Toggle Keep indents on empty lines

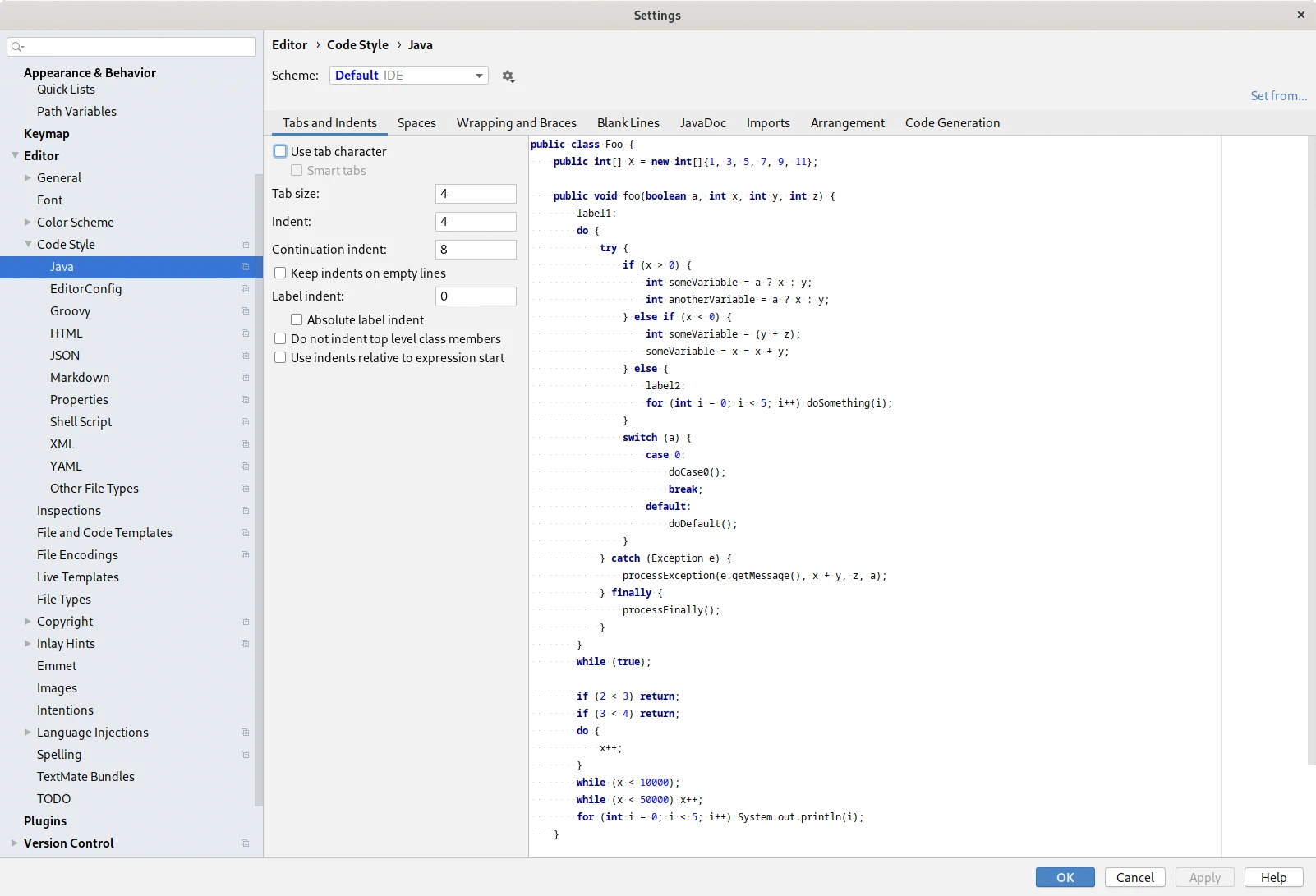coord(280,273)
